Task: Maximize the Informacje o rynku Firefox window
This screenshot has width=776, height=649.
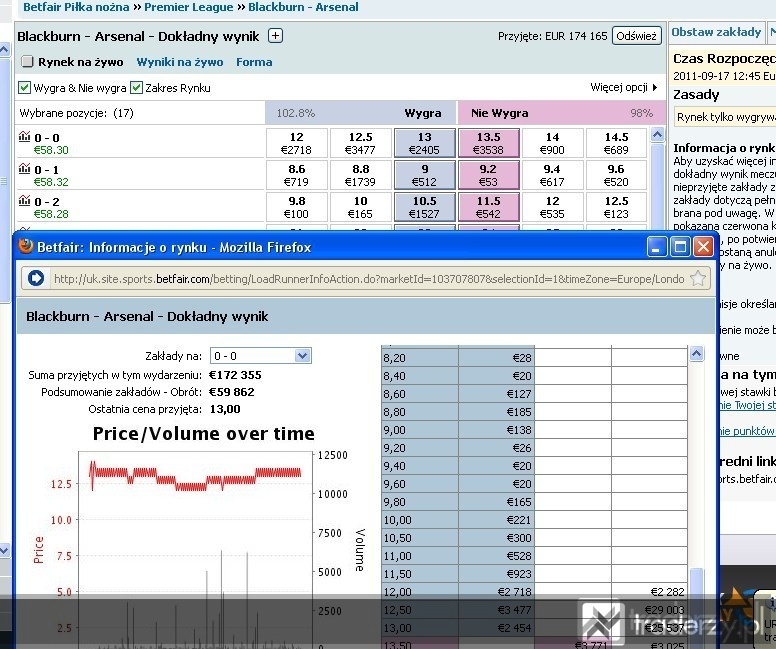Action: [680, 247]
